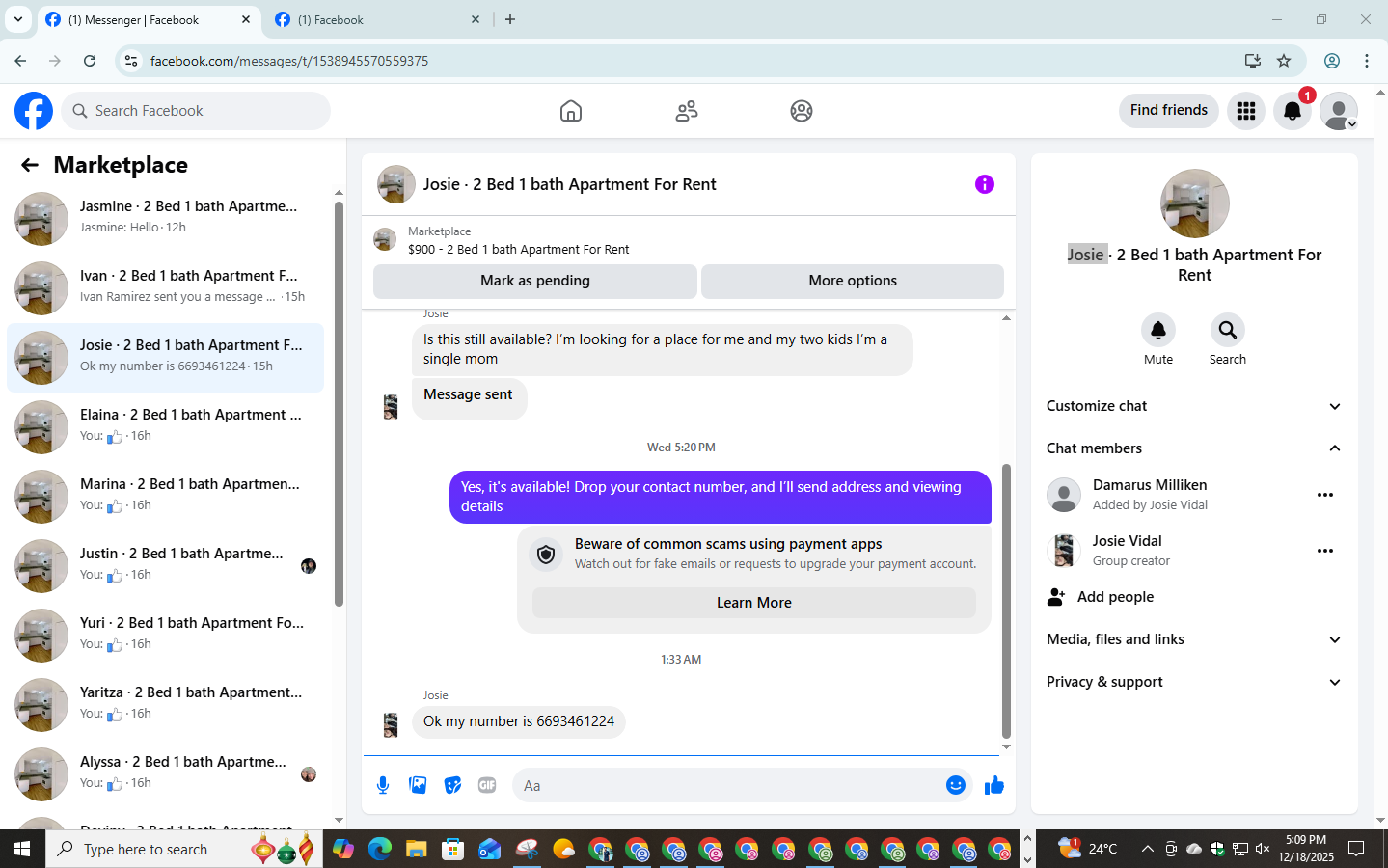View site information icon in address bar

click(x=131, y=61)
